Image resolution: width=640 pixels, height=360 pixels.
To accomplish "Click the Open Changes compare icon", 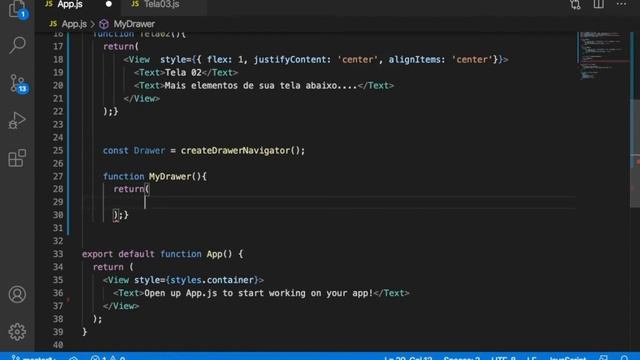I will tap(576, 4).
